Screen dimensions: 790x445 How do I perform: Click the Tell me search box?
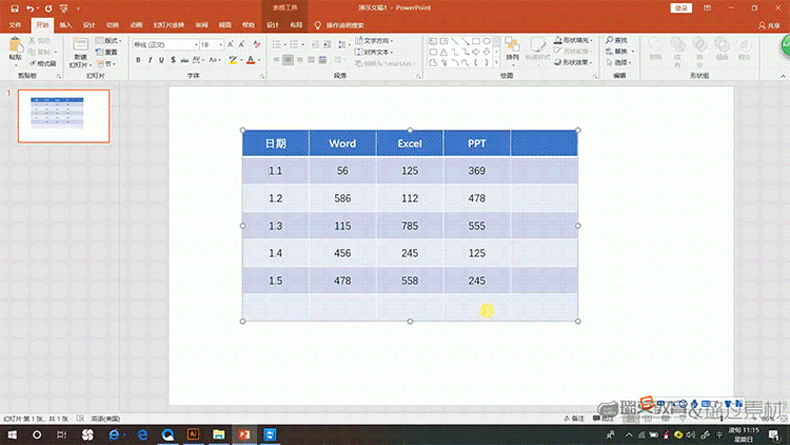tap(340, 25)
